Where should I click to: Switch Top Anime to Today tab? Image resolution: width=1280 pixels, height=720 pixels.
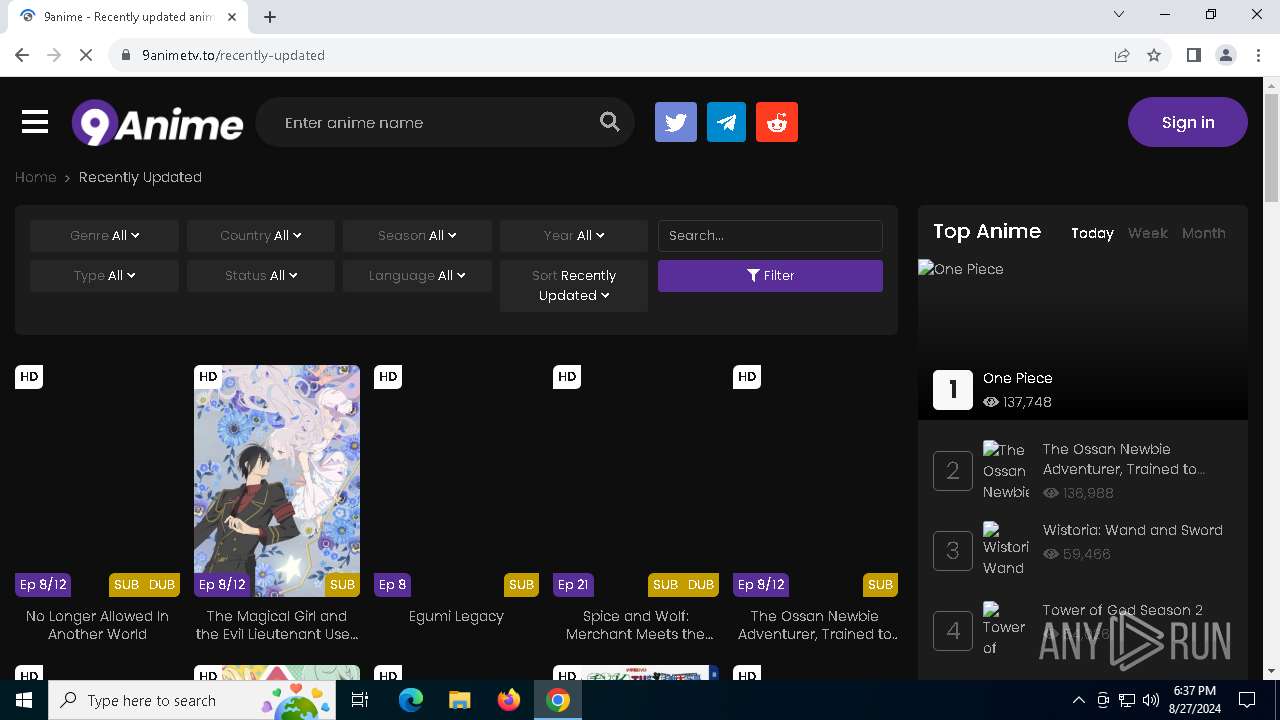(x=1092, y=233)
